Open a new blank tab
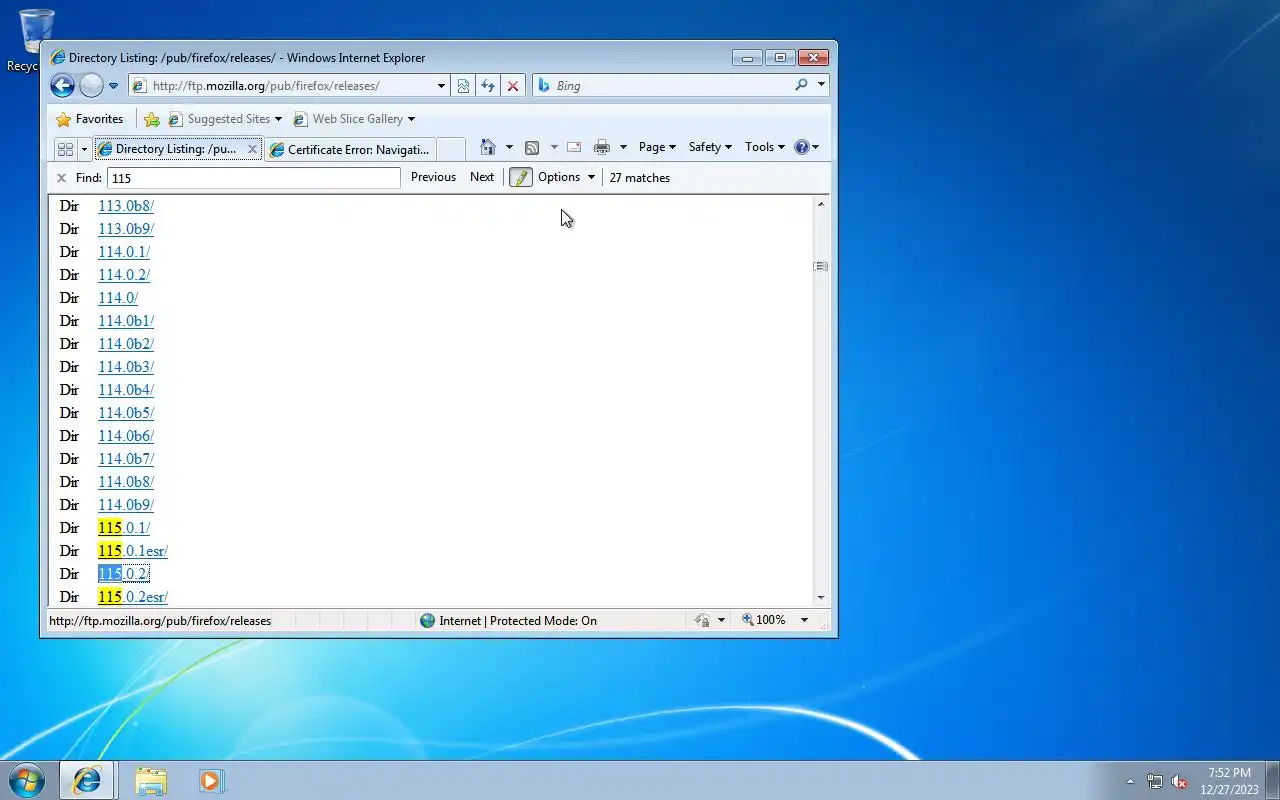Viewport: 1280px width, 800px height. coord(451,149)
